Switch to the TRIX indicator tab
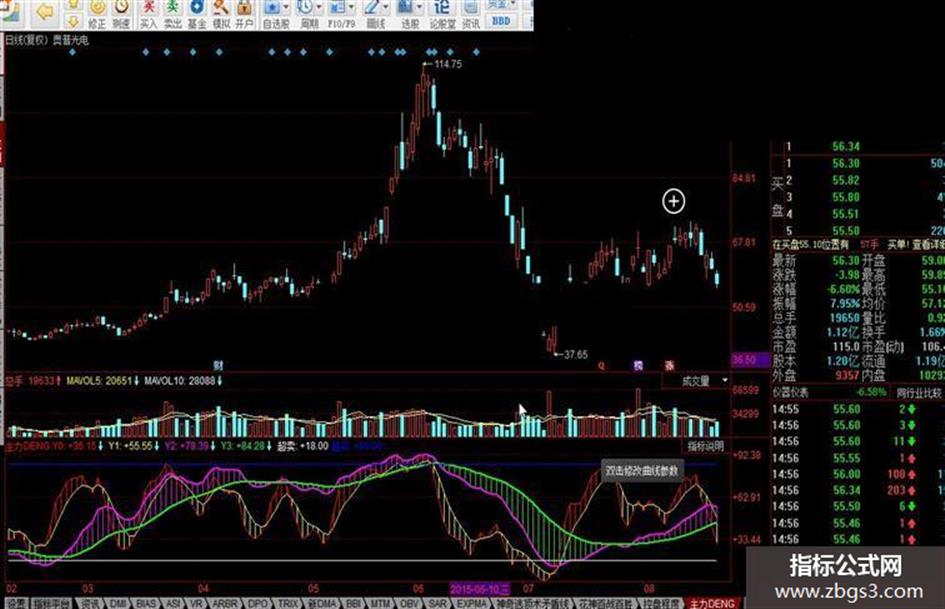This screenshot has height=609, width=945. [288, 603]
